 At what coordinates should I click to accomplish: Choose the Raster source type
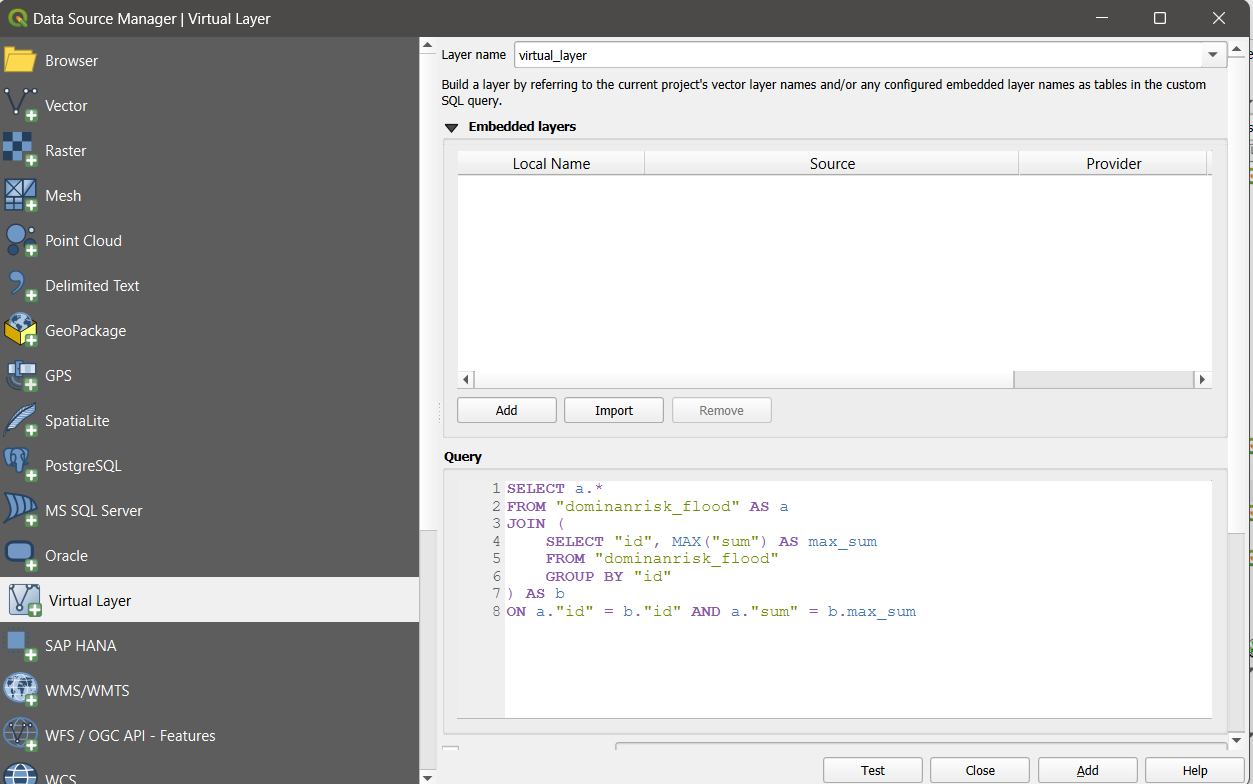(65, 151)
